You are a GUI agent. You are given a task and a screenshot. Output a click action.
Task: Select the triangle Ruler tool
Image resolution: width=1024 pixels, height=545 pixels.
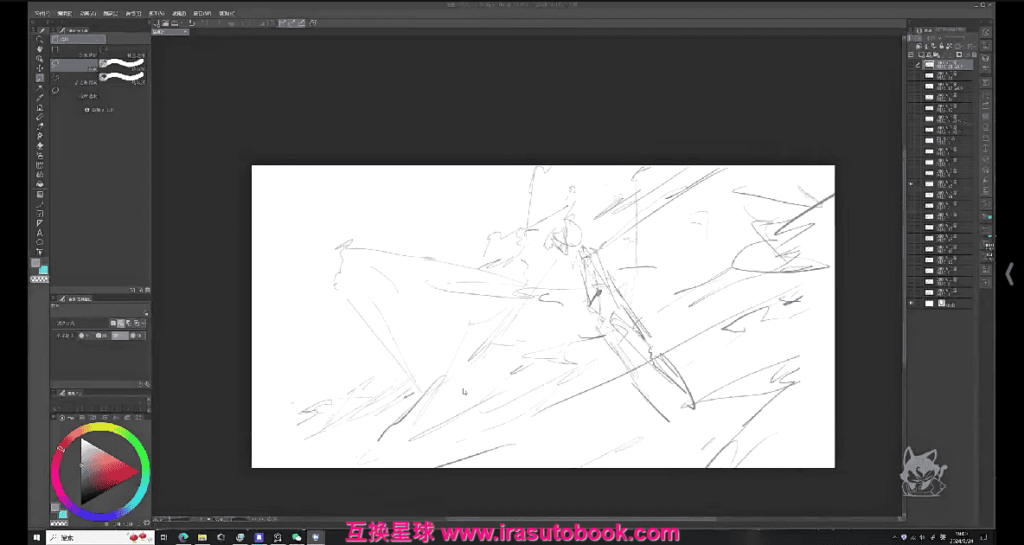40,223
